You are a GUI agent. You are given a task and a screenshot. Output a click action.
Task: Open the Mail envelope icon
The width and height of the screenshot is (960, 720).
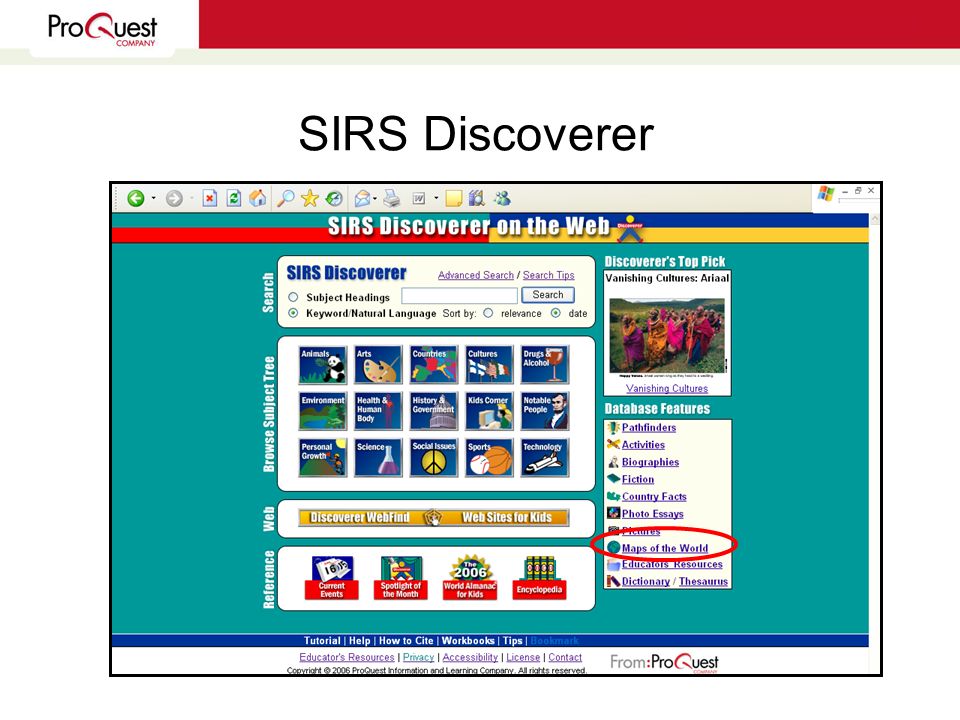362,198
